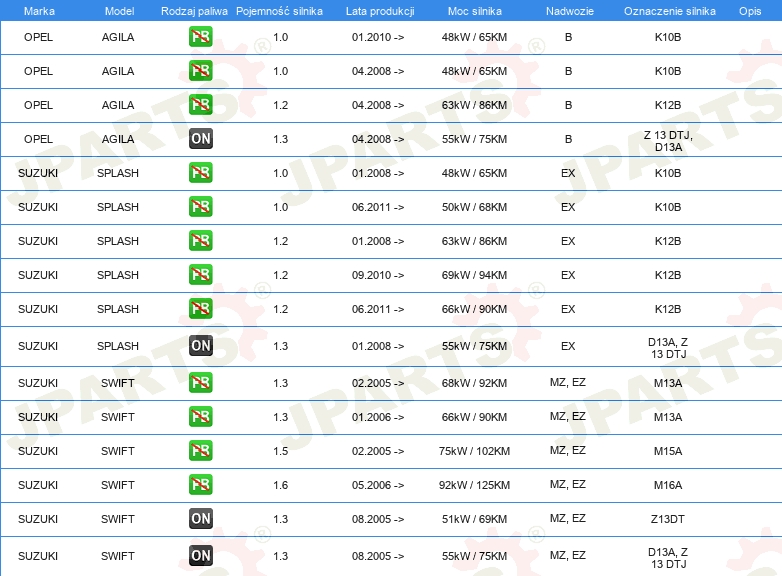Click the 68kW / 92KM power cell
This screenshot has width=782, height=576.
tap(474, 384)
